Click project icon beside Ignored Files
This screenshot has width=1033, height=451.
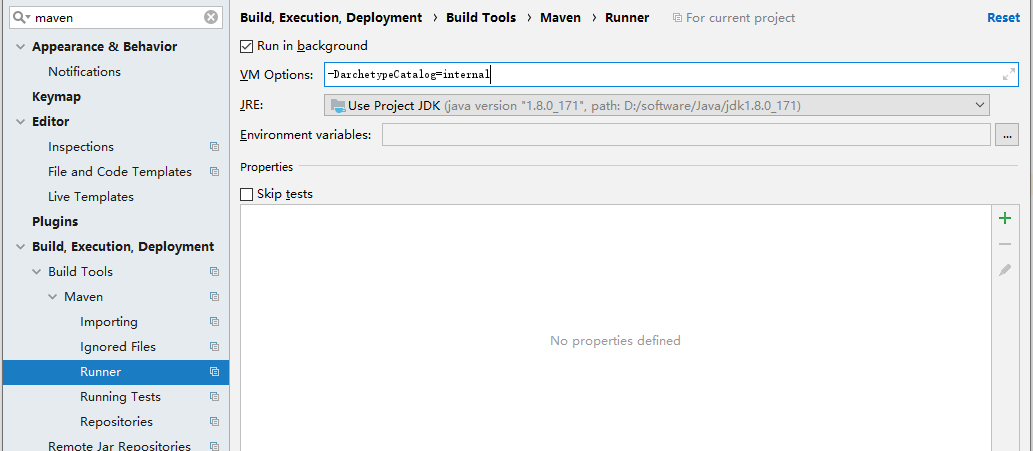[x=214, y=347]
